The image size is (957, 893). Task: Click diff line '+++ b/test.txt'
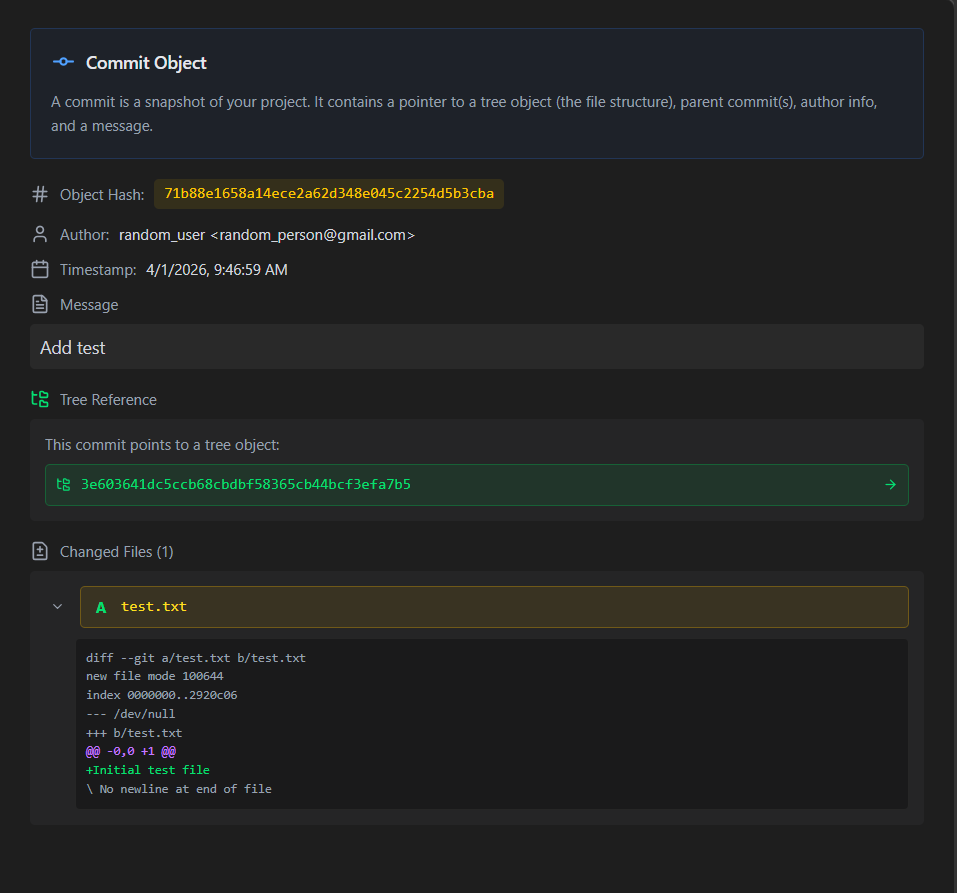coord(134,733)
